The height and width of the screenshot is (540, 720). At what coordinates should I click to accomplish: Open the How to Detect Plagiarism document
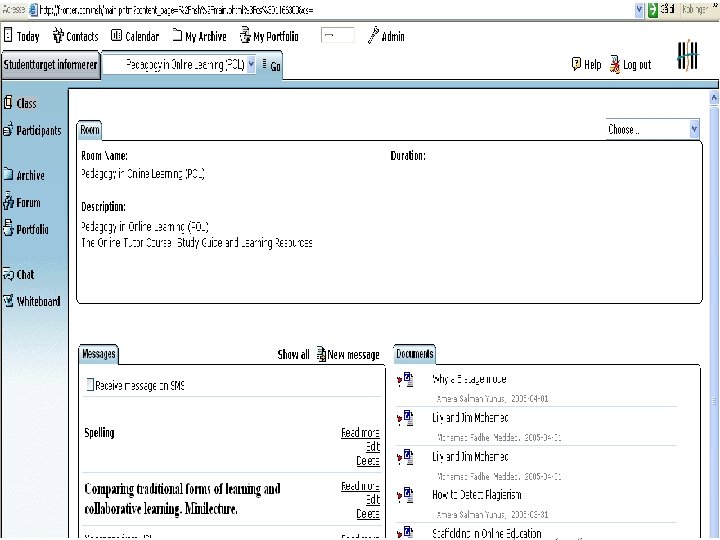pyautogui.click(x=477, y=495)
